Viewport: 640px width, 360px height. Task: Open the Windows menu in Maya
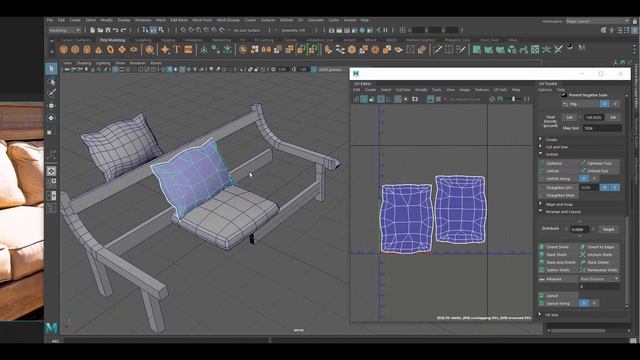click(x=143, y=20)
